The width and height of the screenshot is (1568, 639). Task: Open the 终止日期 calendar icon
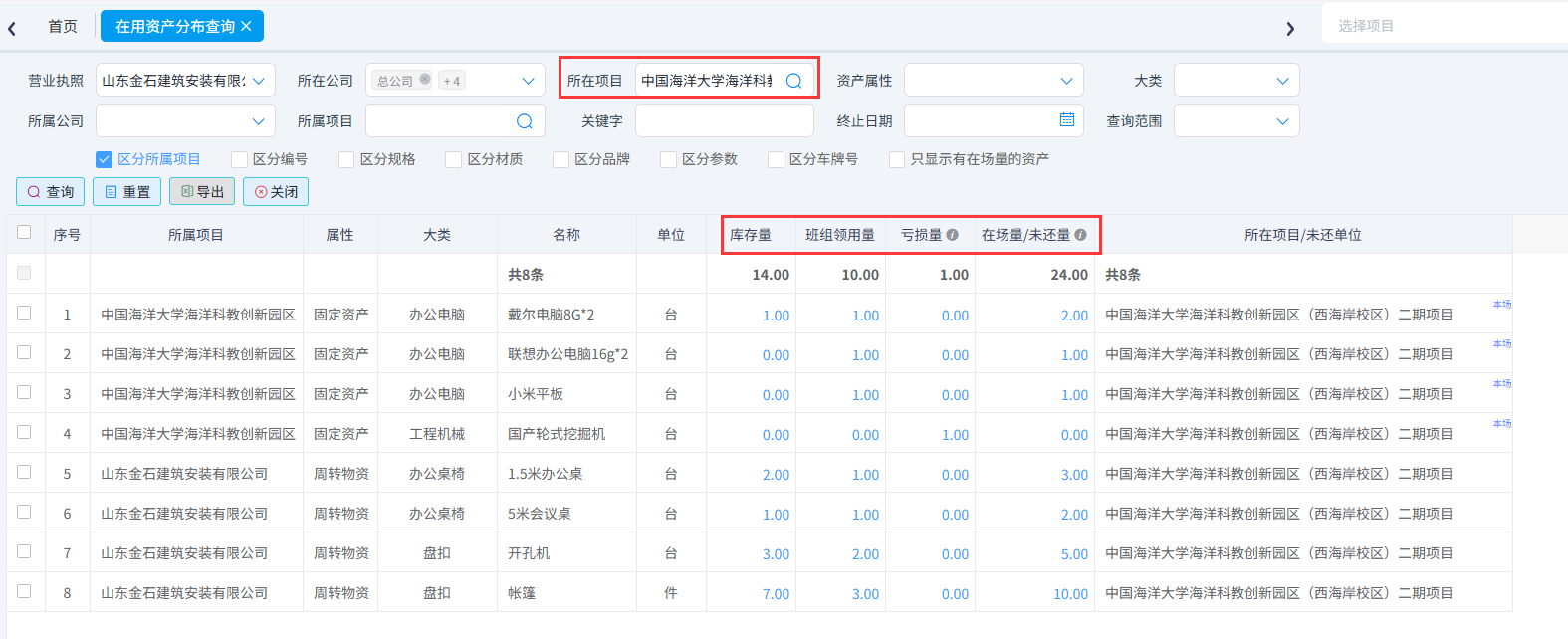pyautogui.click(x=1067, y=120)
